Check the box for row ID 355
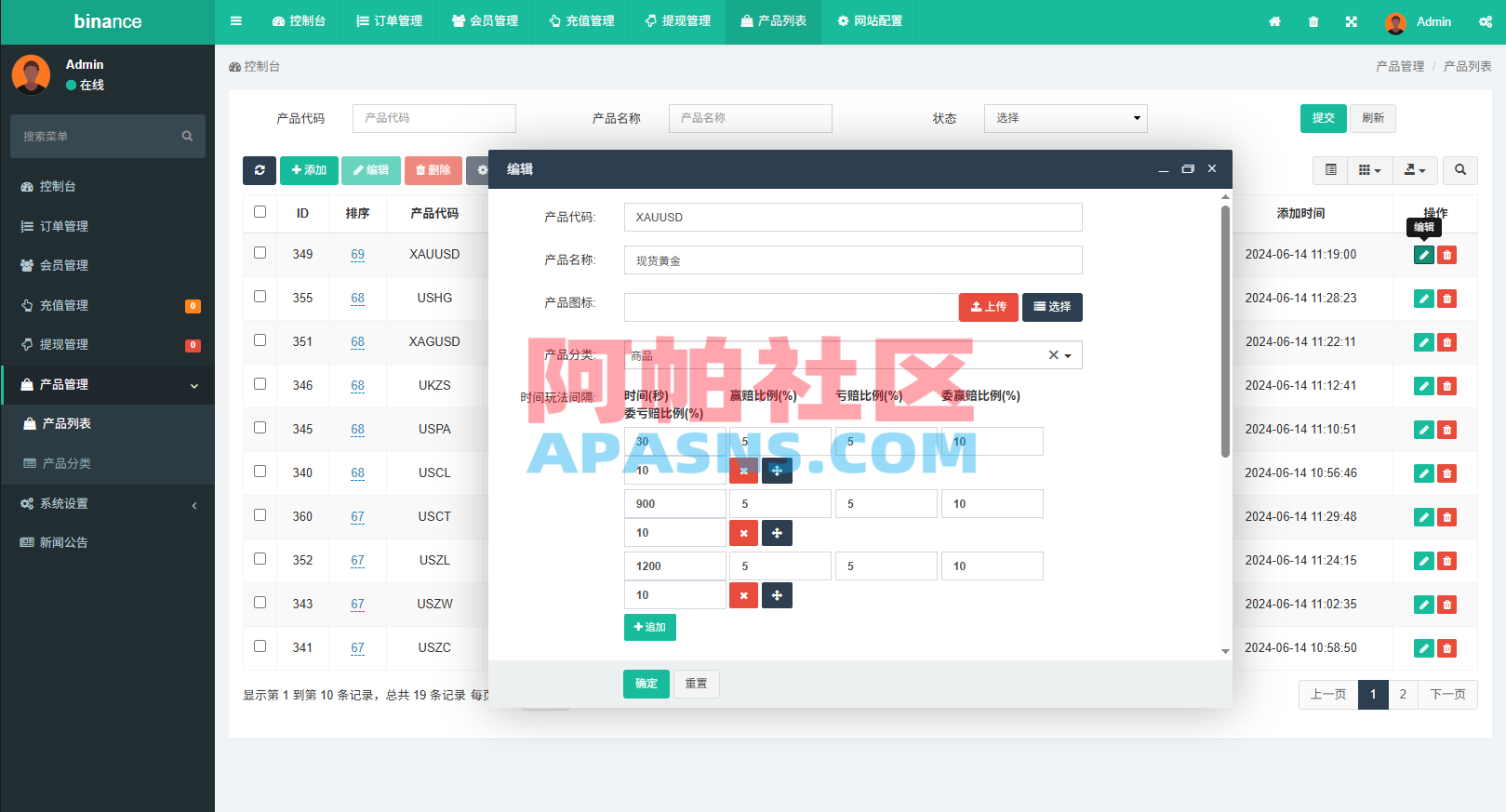This screenshot has width=1506, height=812. point(260,297)
